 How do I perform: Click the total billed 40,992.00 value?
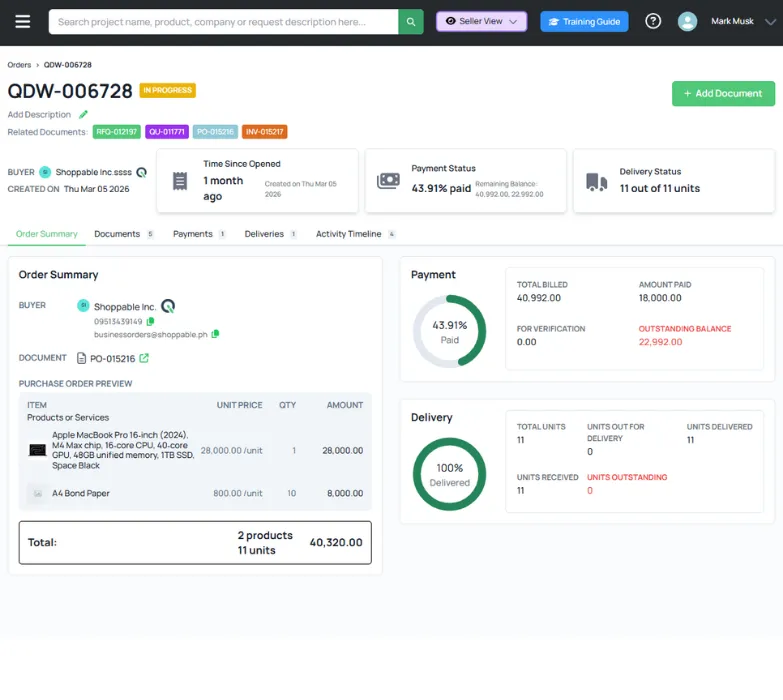point(538,298)
